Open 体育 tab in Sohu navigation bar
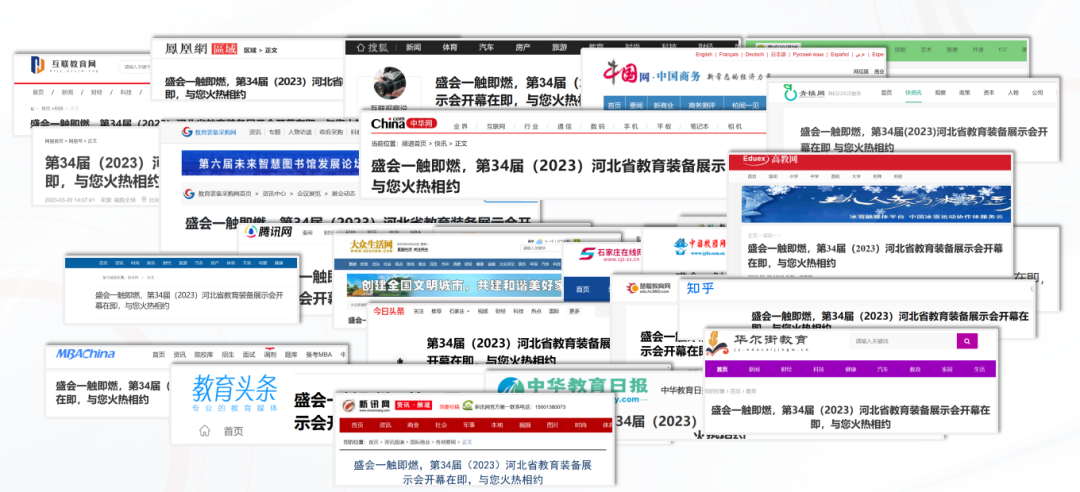 [x=449, y=48]
